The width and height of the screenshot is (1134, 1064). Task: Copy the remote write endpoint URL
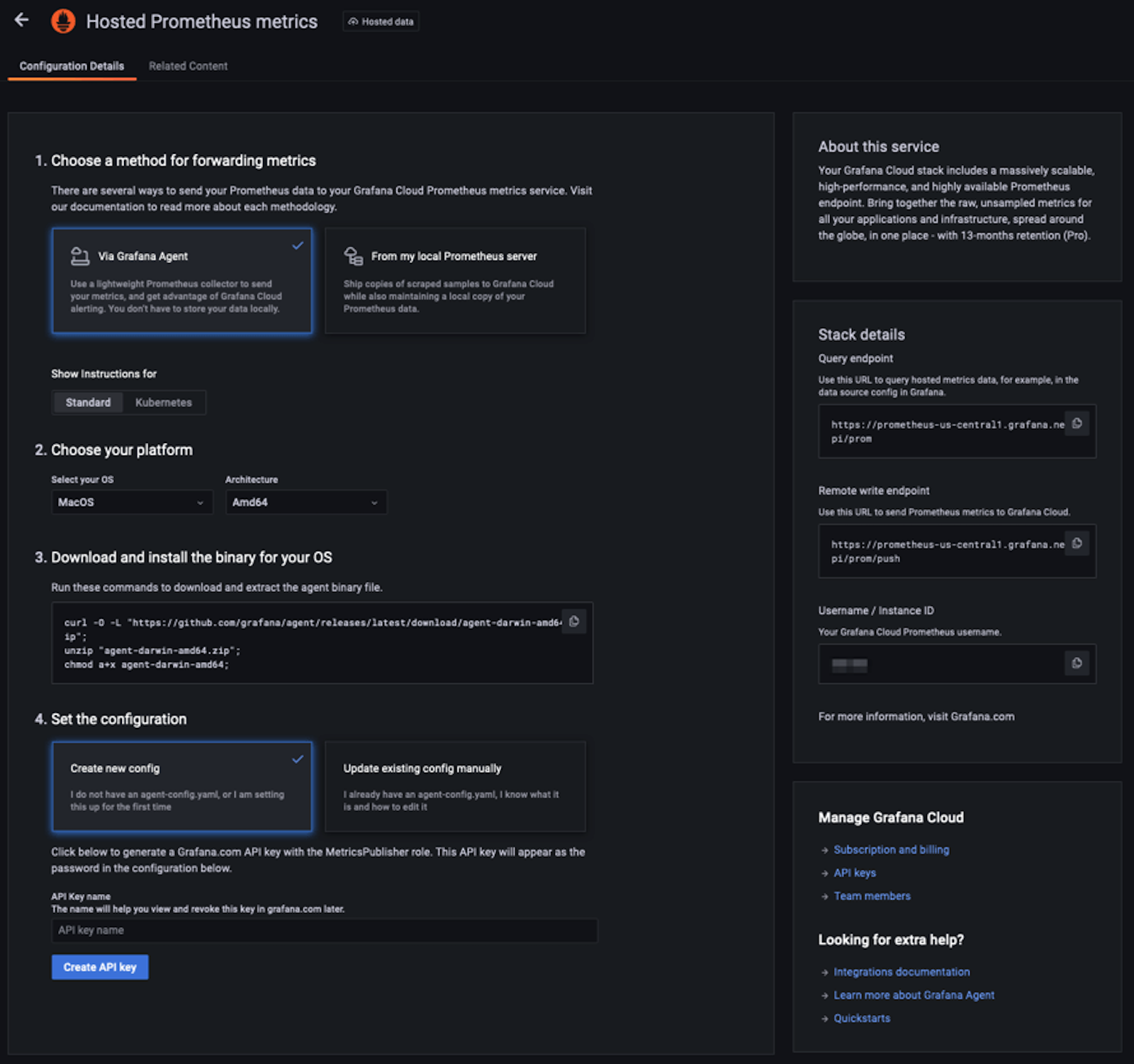tap(1077, 544)
